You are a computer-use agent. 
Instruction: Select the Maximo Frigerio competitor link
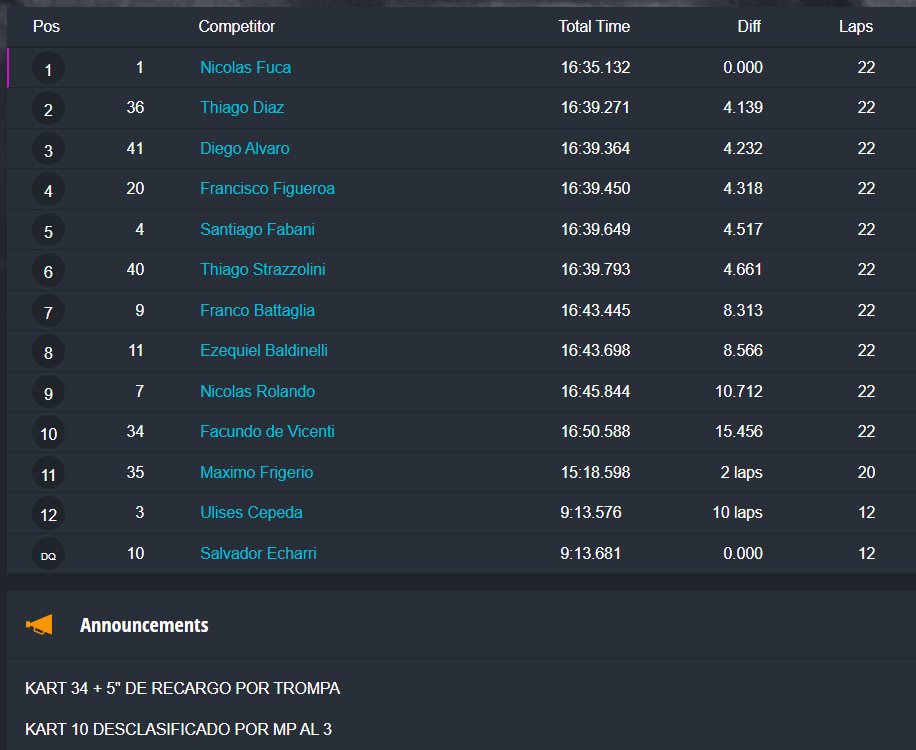point(256,472)
